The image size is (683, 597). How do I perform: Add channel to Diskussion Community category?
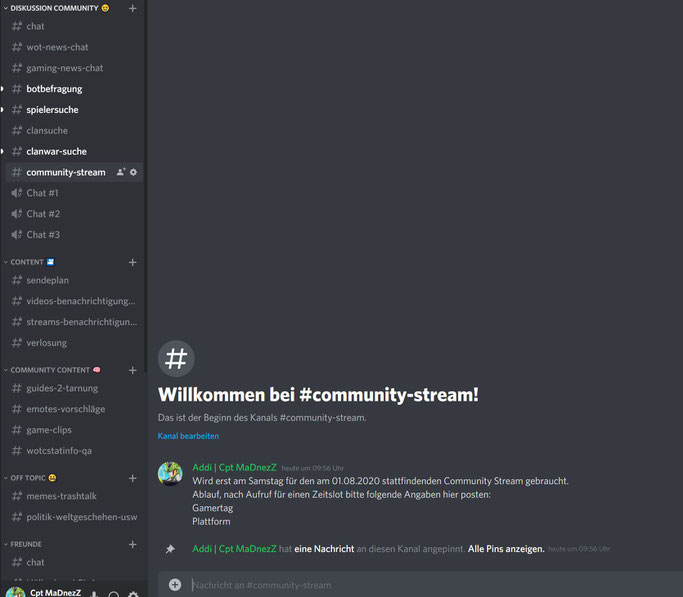click(x=132, y=8)
